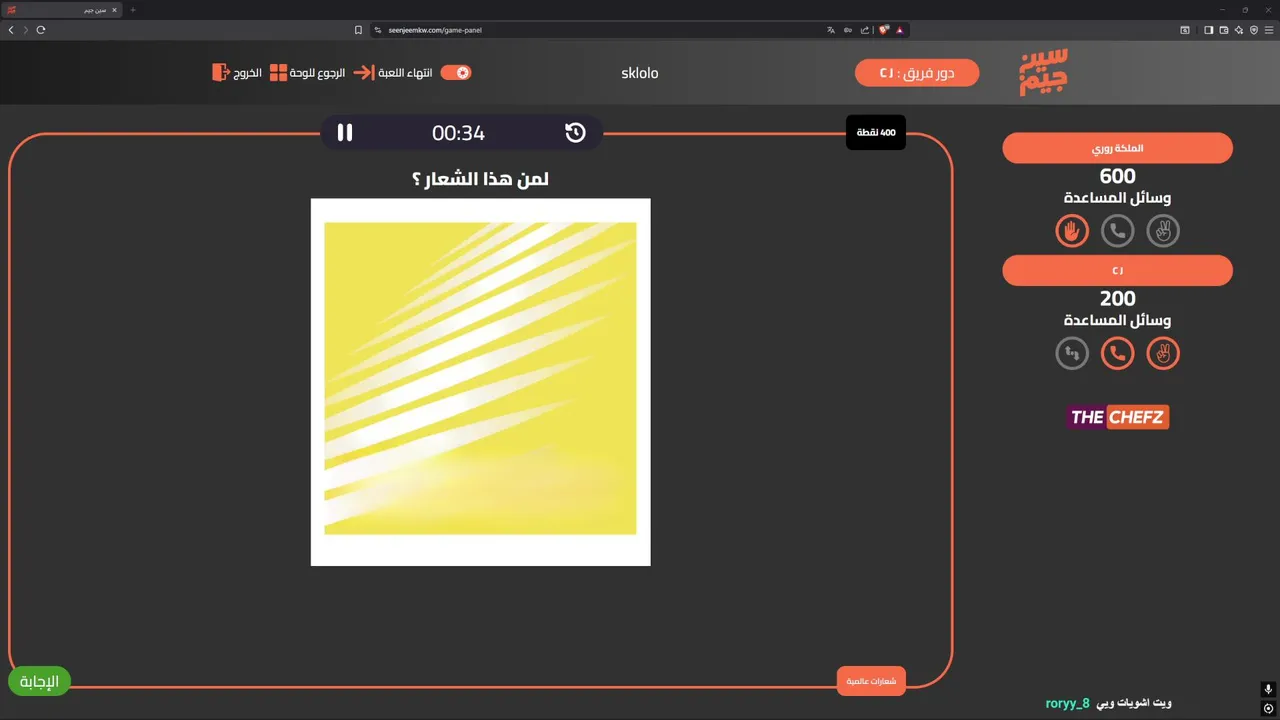Screen dimensions: 1280x720
Task: Click the سين جيم site logo
Action: coord(1043,71)
